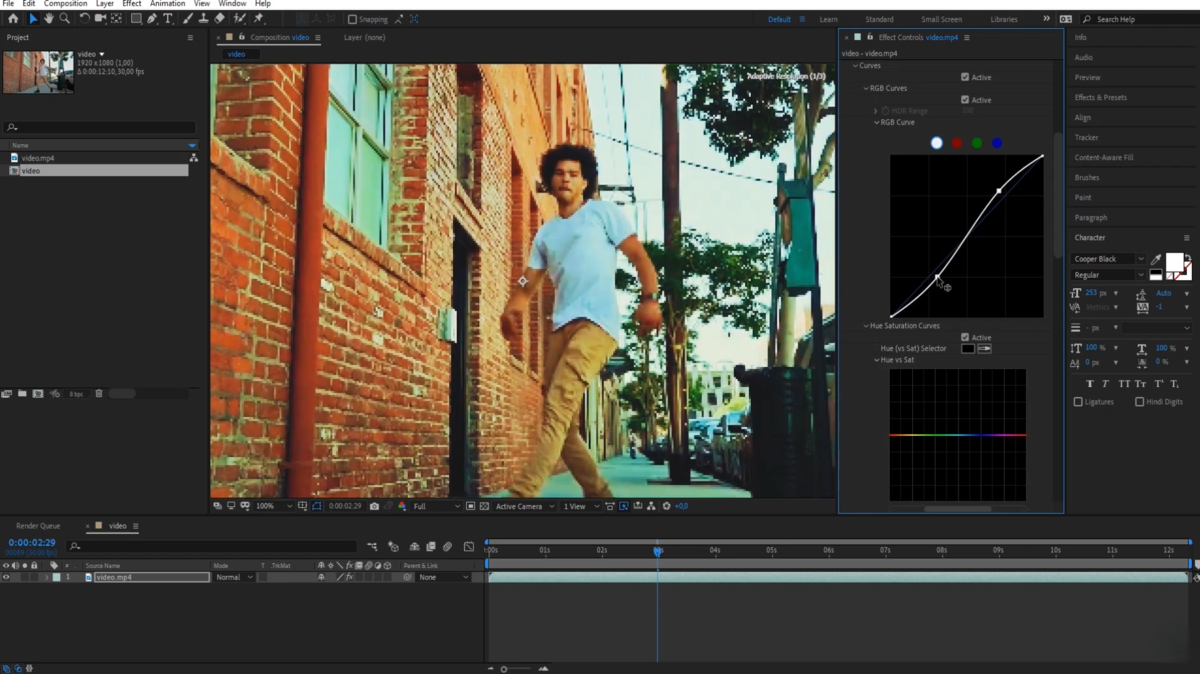Open the composition flowchart icon in the viewer

[x=651, y=506]
